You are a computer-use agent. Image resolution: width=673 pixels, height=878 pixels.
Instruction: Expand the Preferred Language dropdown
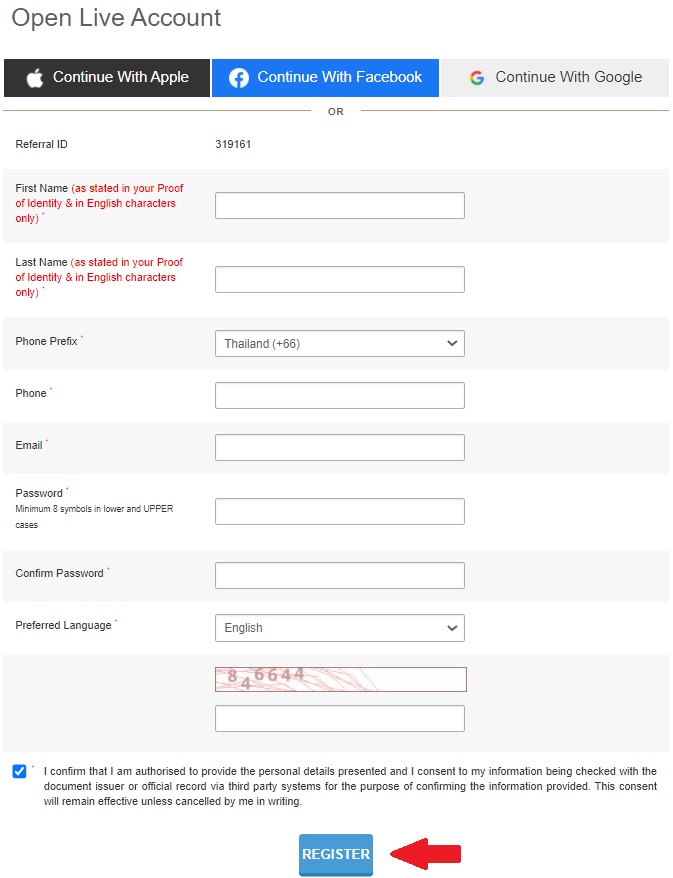pos(340,628)
